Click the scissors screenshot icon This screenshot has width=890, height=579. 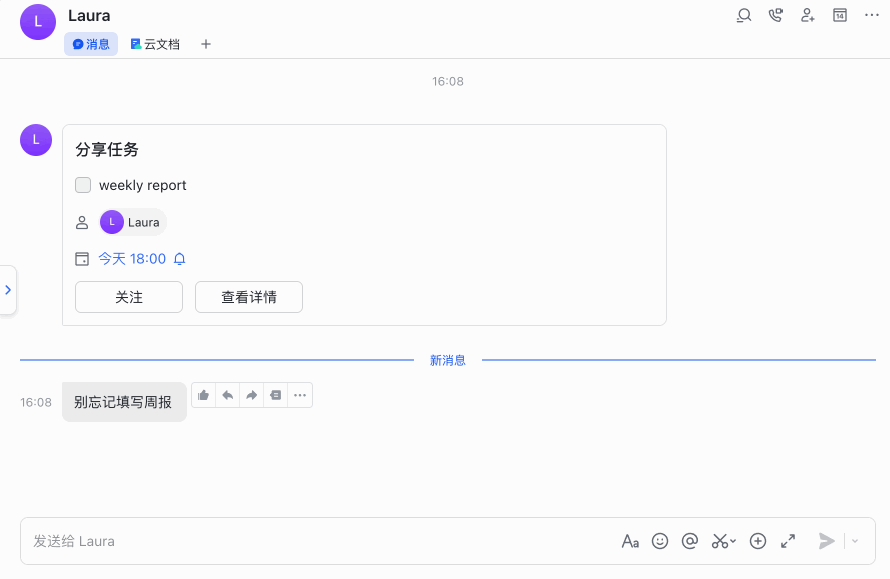720,541
